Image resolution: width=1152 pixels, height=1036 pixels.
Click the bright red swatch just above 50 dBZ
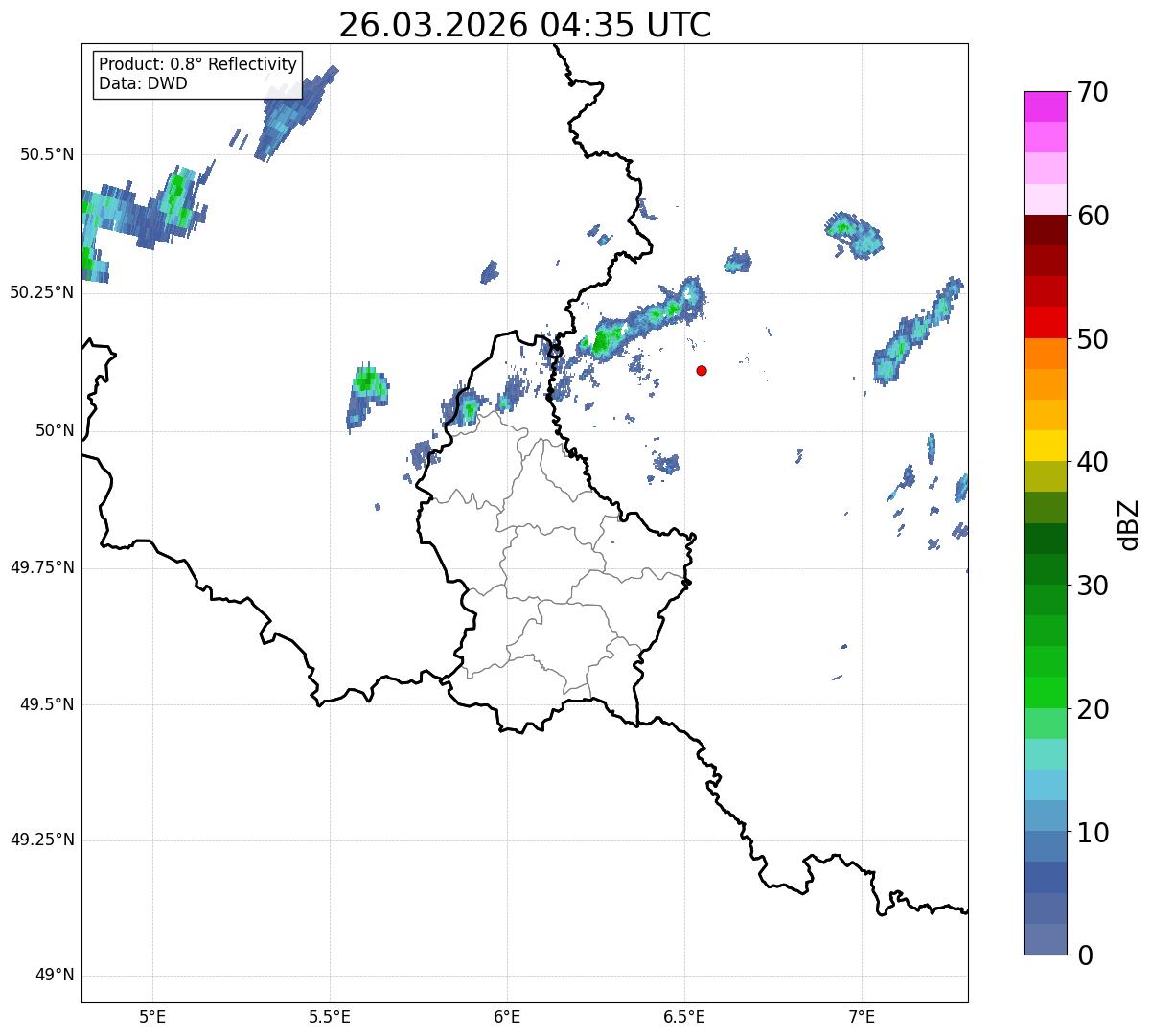1045,322
